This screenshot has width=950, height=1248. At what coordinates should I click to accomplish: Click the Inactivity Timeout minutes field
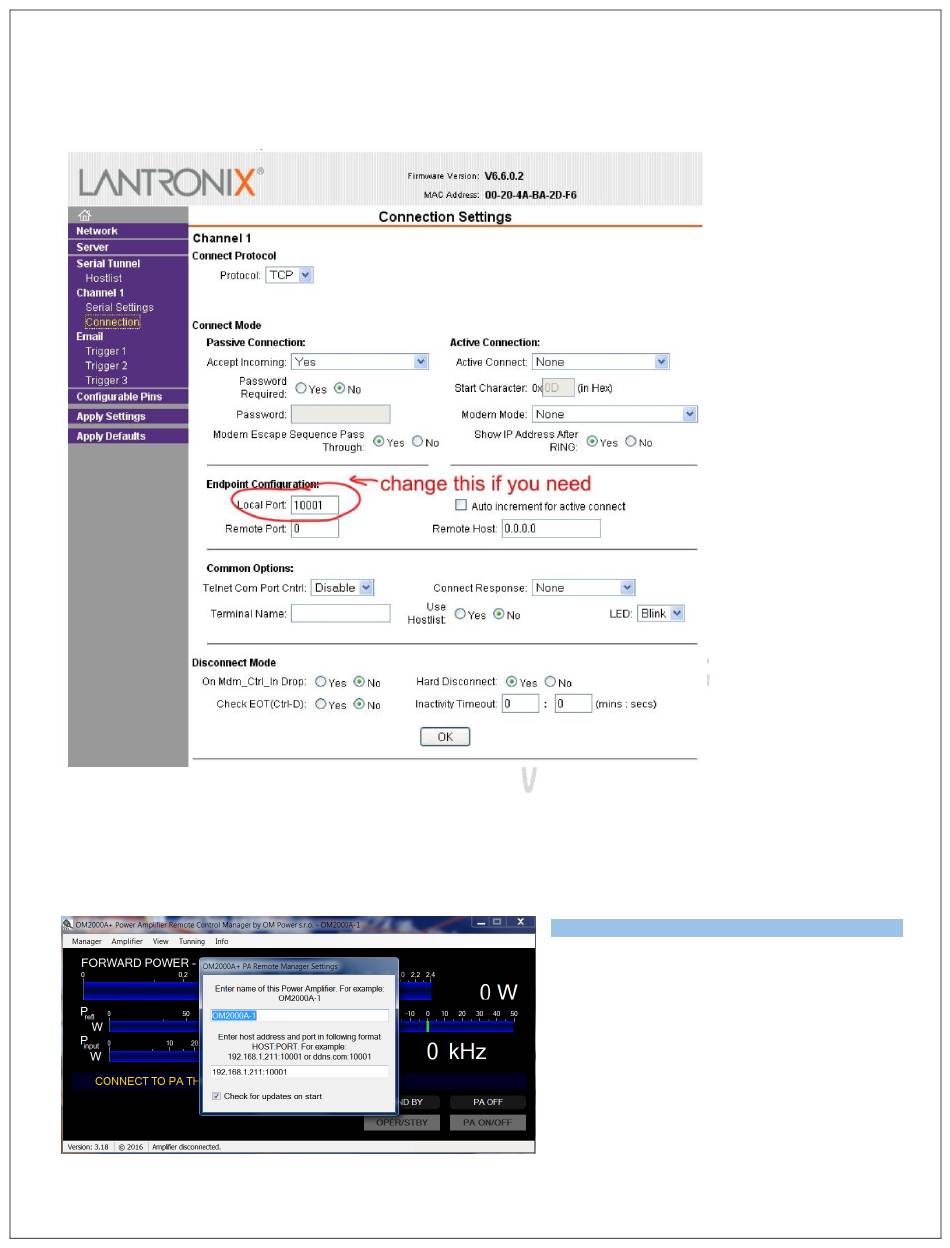[520, 704]
